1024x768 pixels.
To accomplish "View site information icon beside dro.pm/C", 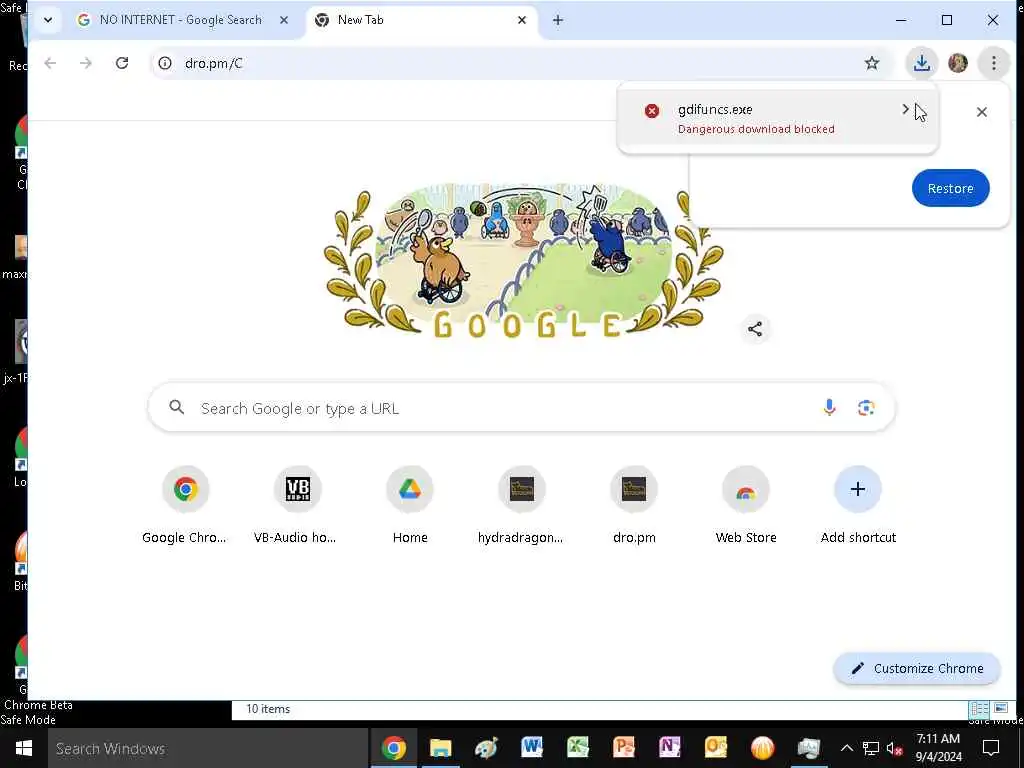I will (165, 63).
